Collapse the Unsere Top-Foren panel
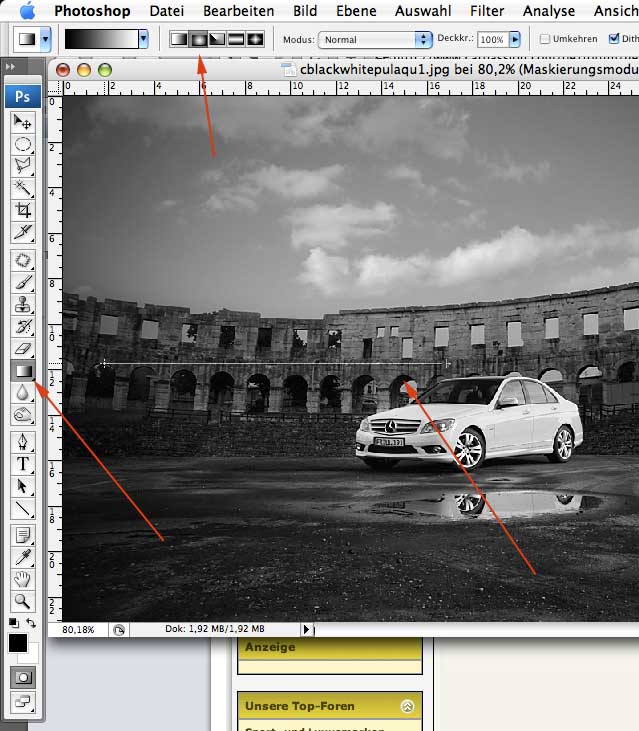 (407, 706)
